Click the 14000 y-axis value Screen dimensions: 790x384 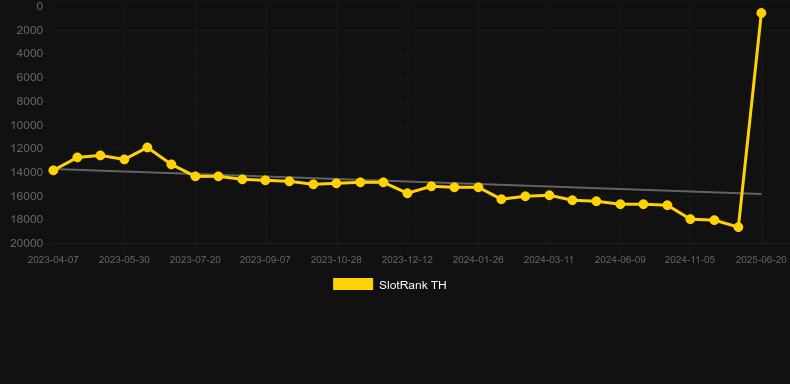pos(27,172)
